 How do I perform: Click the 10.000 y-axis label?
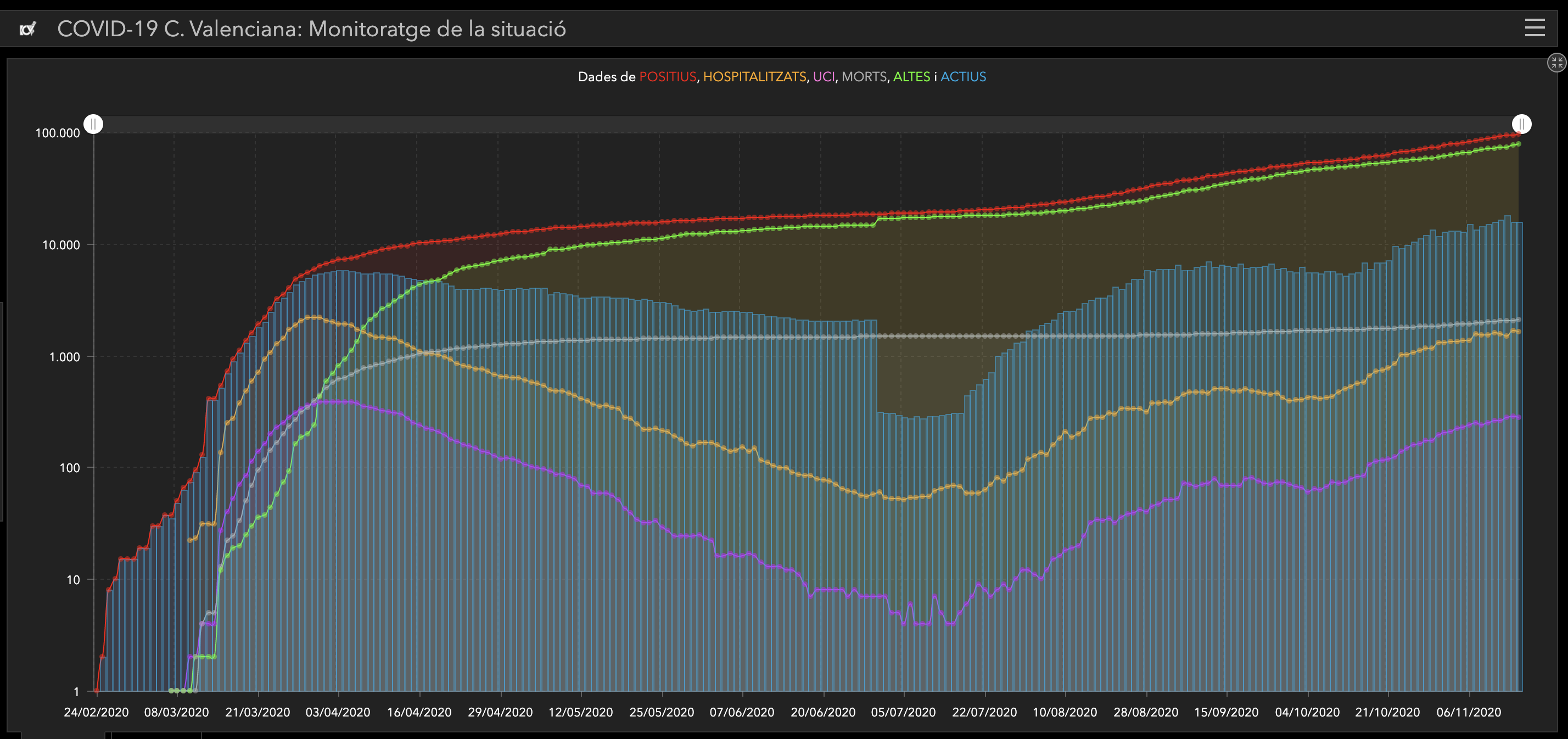(x=61, y=245)
